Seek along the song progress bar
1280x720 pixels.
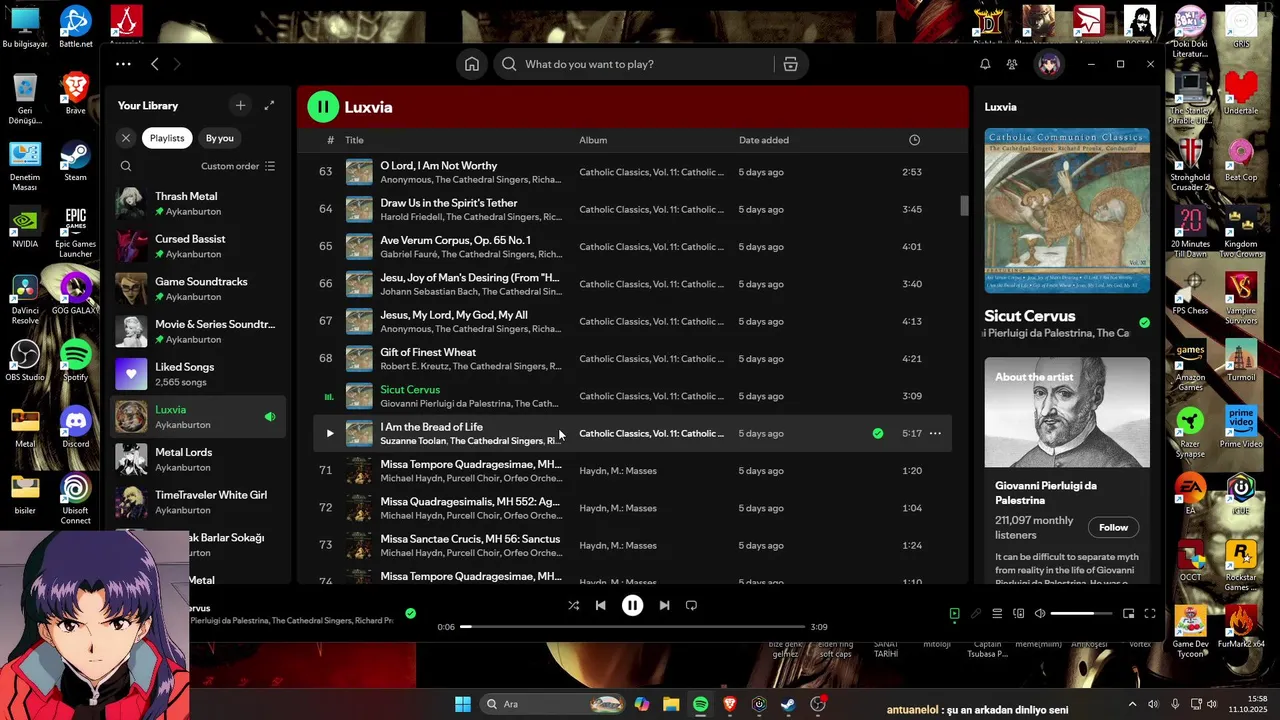click(x=632, y=627)
